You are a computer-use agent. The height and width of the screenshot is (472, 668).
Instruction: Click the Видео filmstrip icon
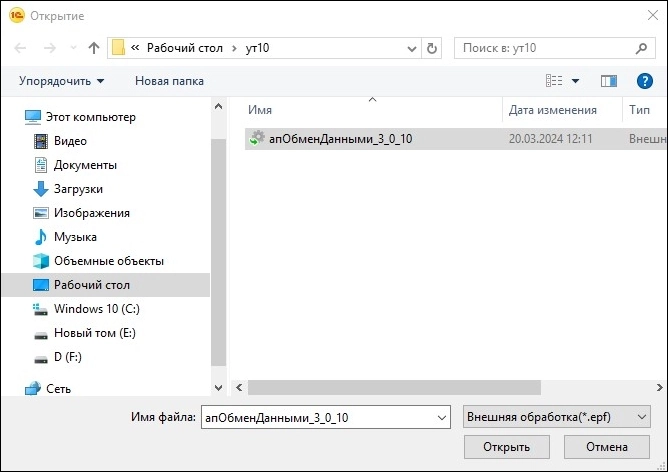pos(41,141)
